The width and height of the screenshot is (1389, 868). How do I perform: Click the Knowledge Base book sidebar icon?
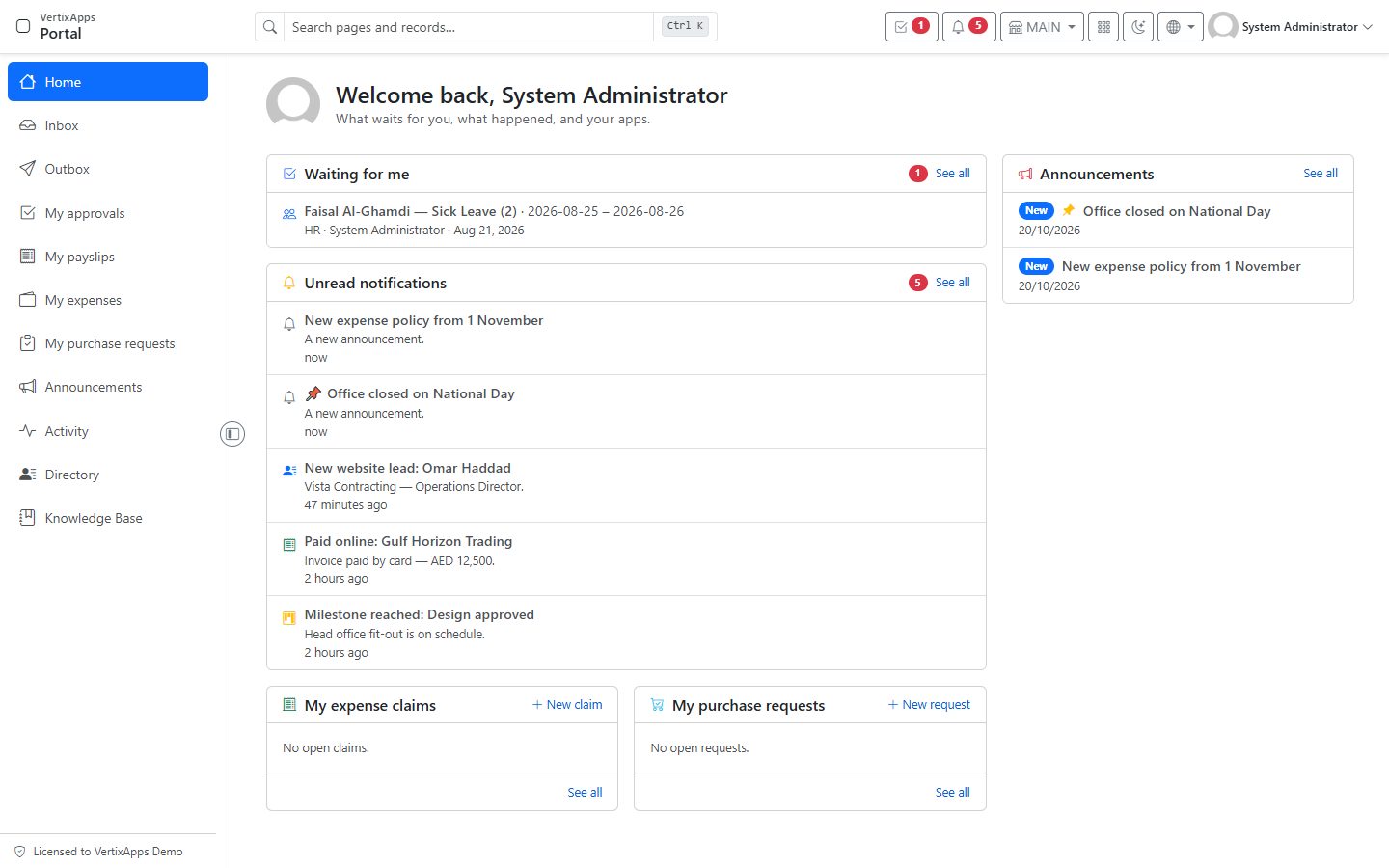pos(27,518)
